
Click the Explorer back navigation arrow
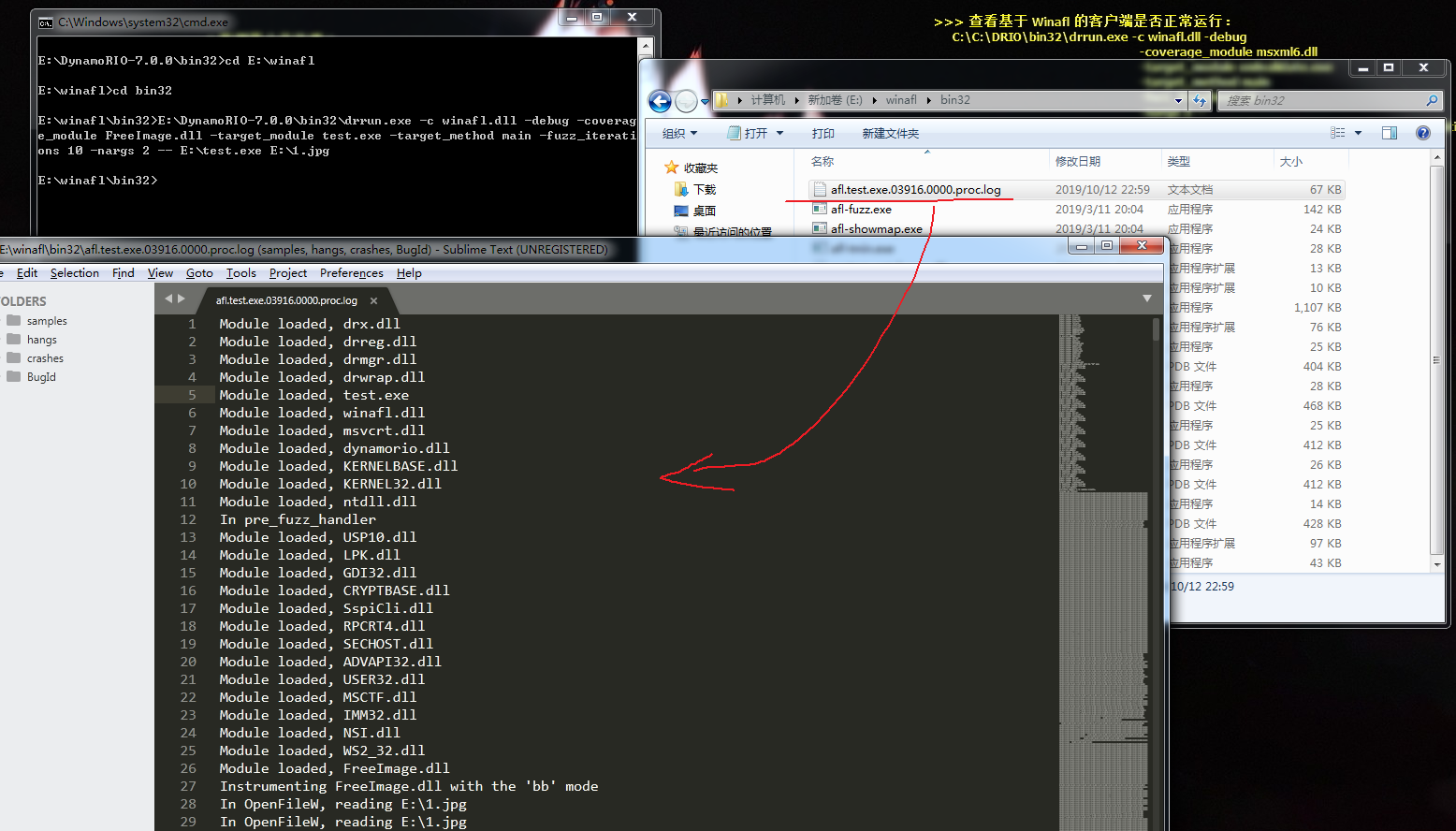660,101
